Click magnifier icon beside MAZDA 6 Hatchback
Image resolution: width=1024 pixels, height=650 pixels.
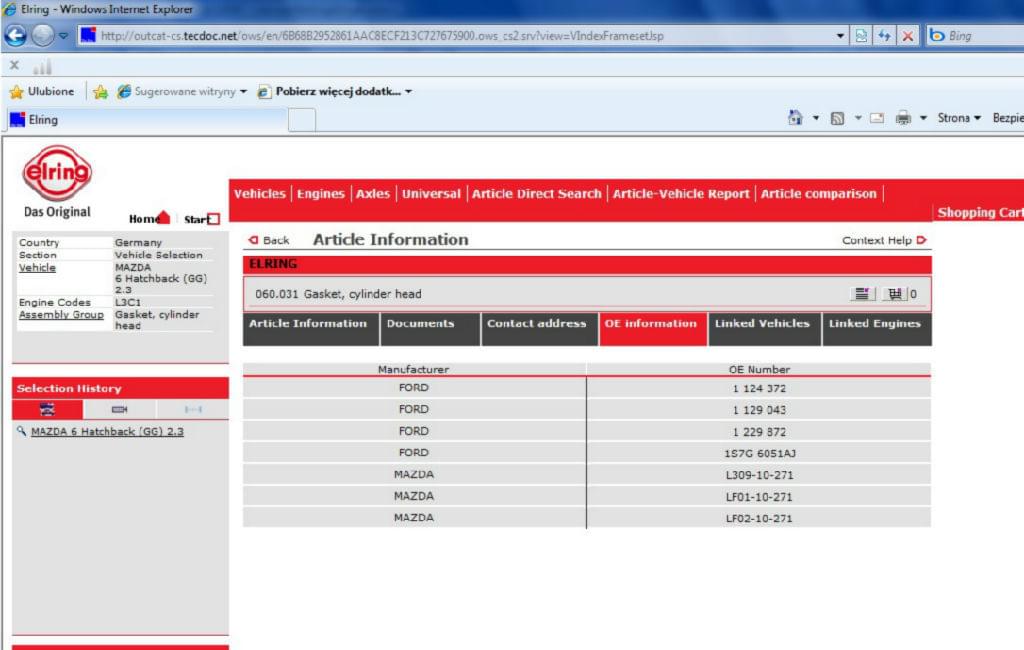point(22,431)
